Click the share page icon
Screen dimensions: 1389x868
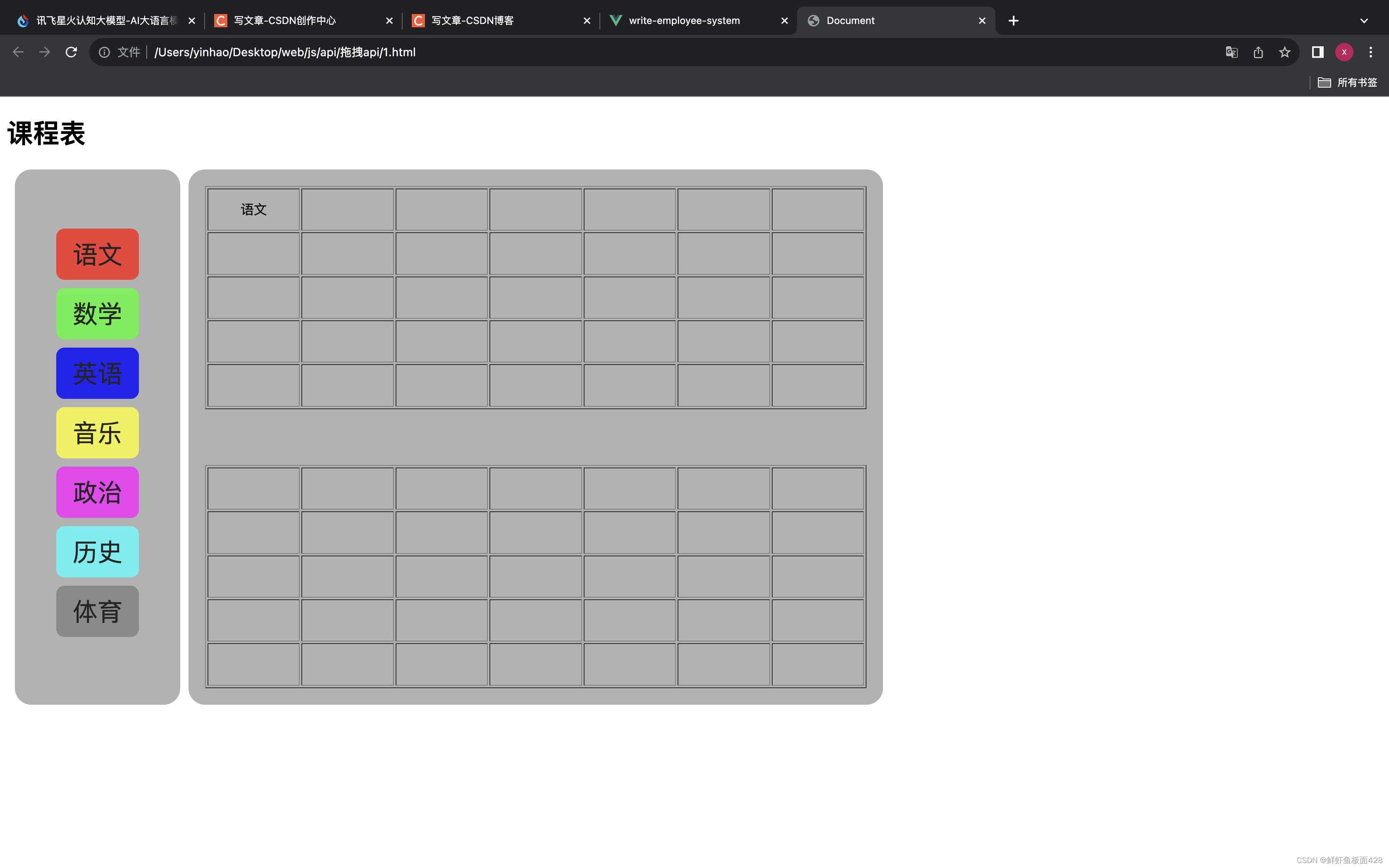click(1258, 52)
